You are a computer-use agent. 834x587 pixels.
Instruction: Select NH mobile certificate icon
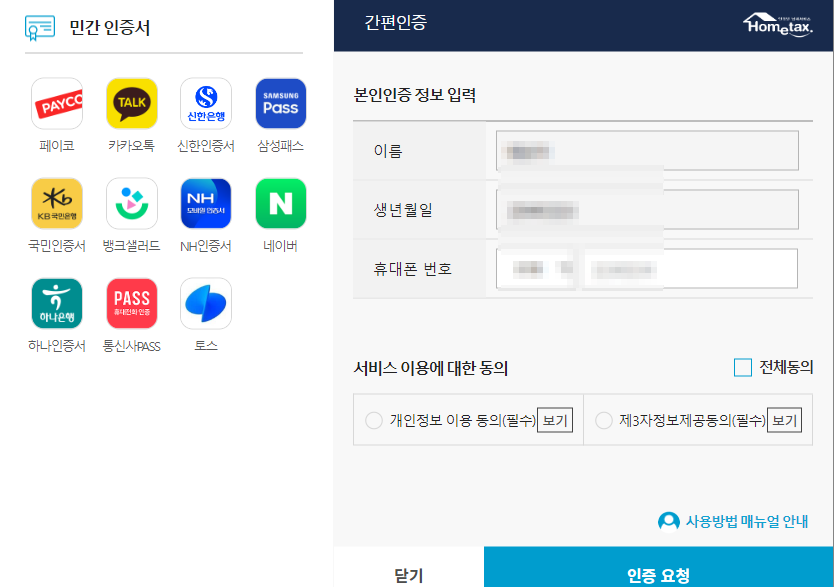206,204
